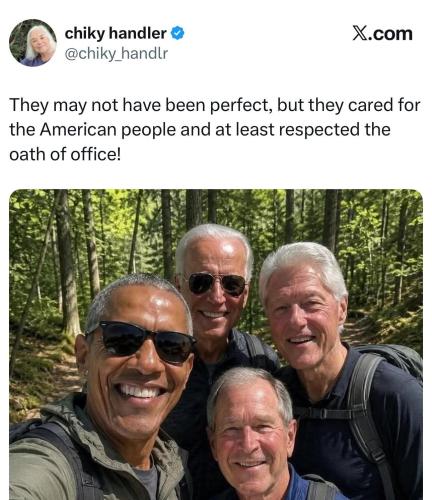
Task: Click the man at the photo's bottom center
Action: click(x=252, y=433)
